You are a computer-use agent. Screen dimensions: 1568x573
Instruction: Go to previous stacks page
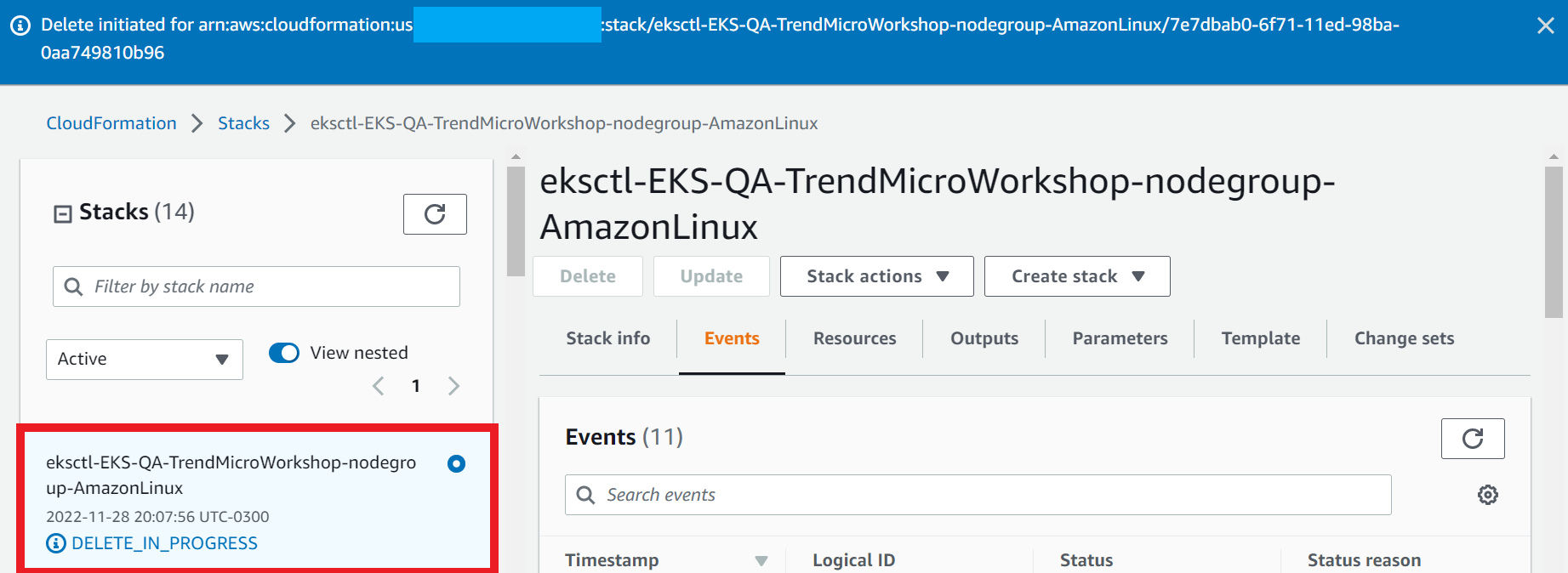click(379, 386)
